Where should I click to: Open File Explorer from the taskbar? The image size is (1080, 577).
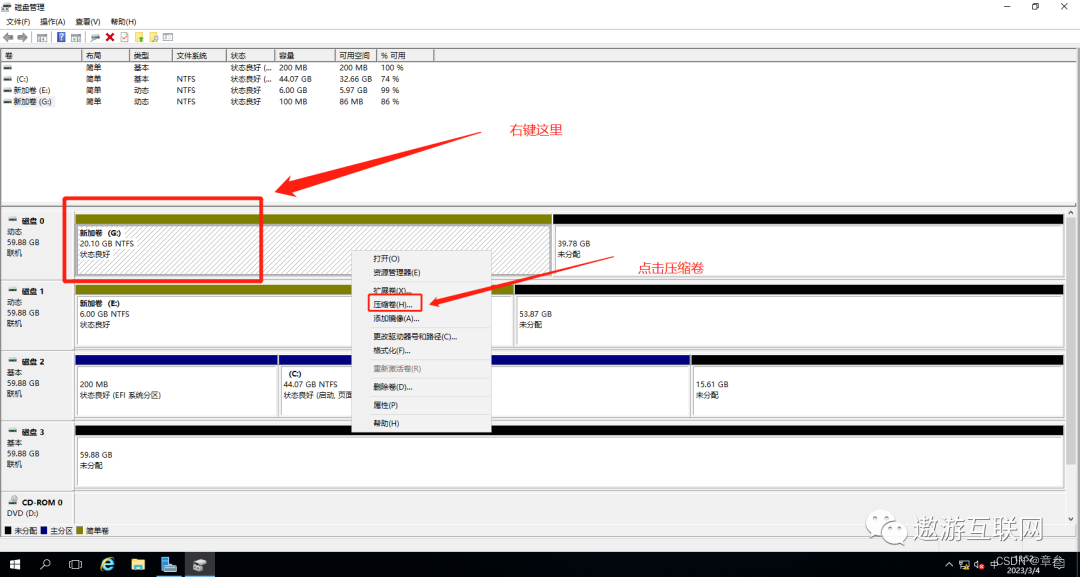138,565
